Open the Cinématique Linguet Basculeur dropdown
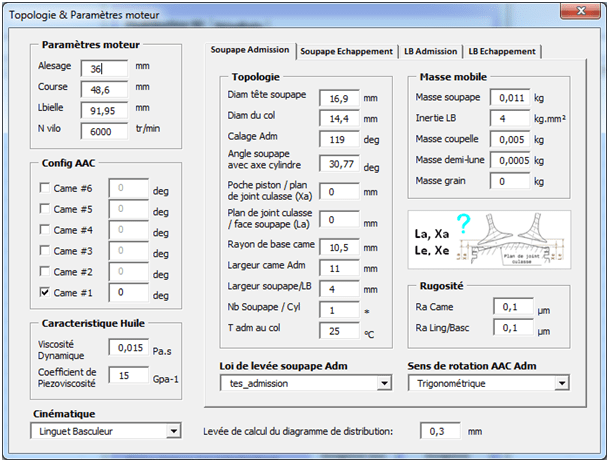This screenshot has height=462, width=609. click(173, 430)
